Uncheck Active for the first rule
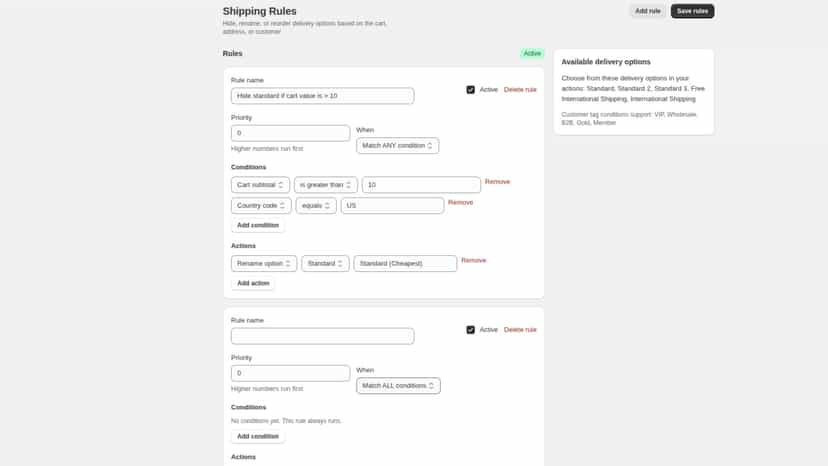828x466 pixels. click(x=471, y=90)
